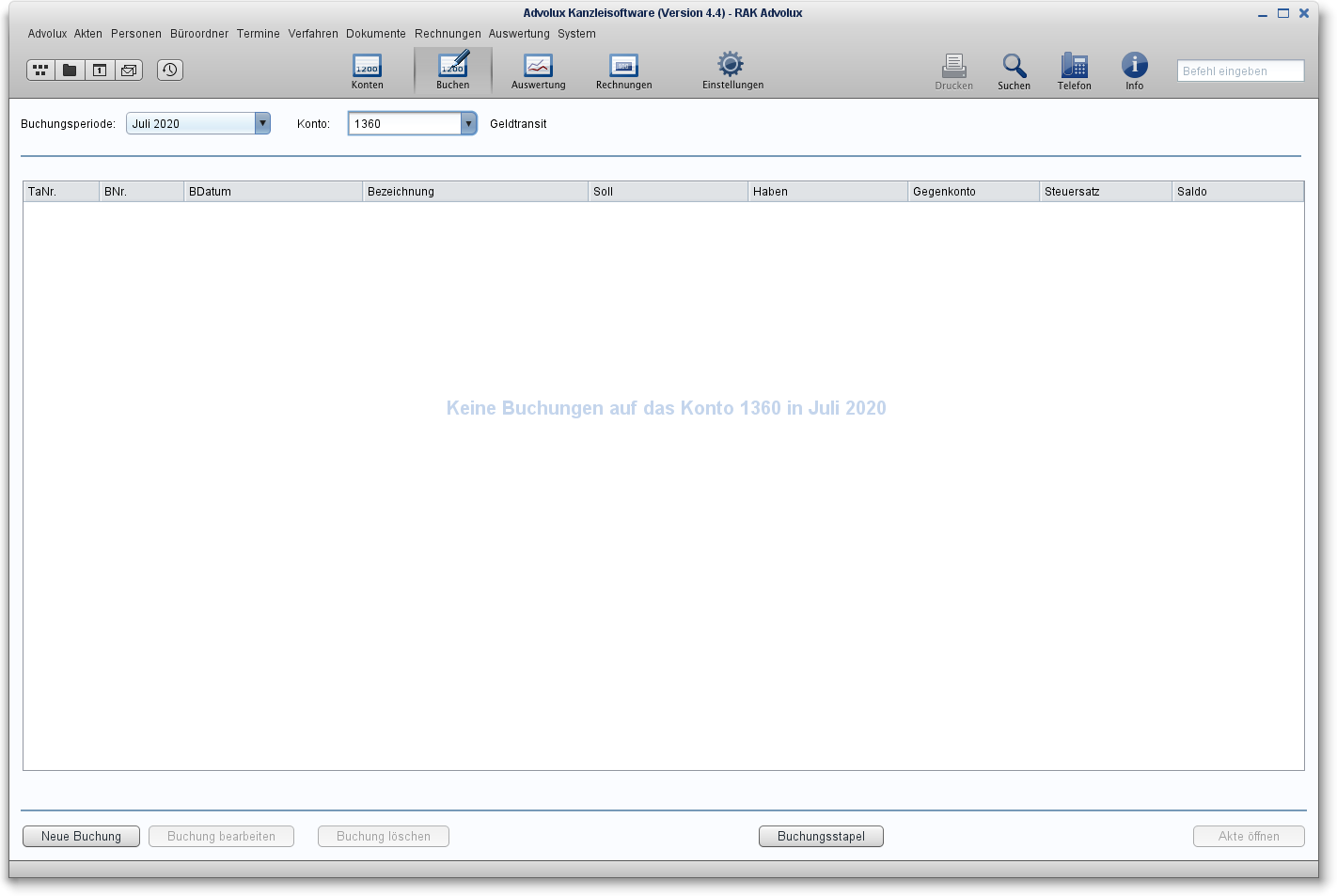Sort by the Steuersatz column header
1337x896 pixels.
(1106, 191)
